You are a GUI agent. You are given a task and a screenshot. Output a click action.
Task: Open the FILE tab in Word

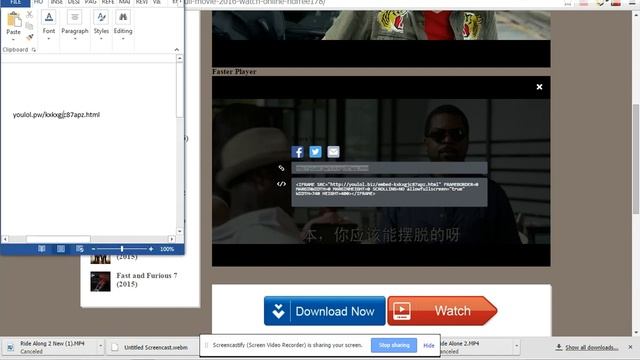click(15, 2)
